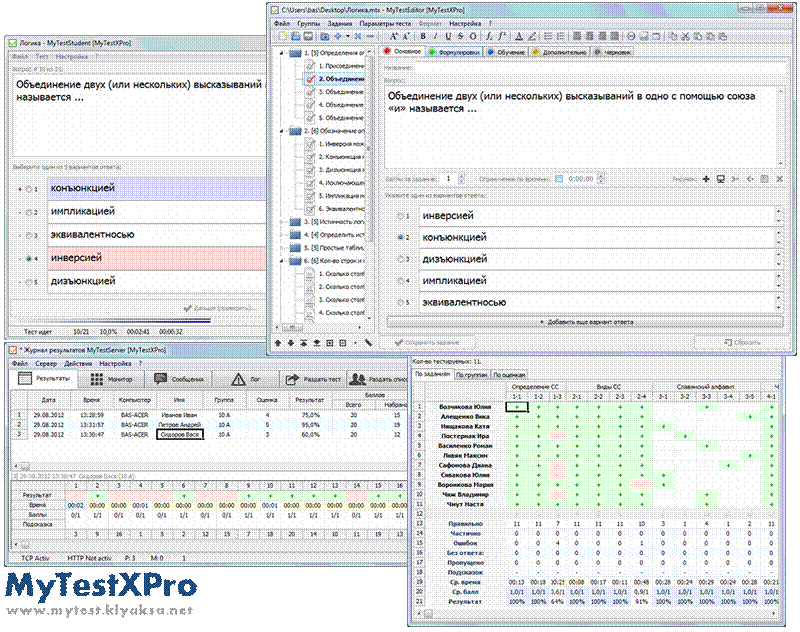Viewport: 800px width, 632px height.
Task: Click the time limit icon before 0:00:00
Action: 559,179
